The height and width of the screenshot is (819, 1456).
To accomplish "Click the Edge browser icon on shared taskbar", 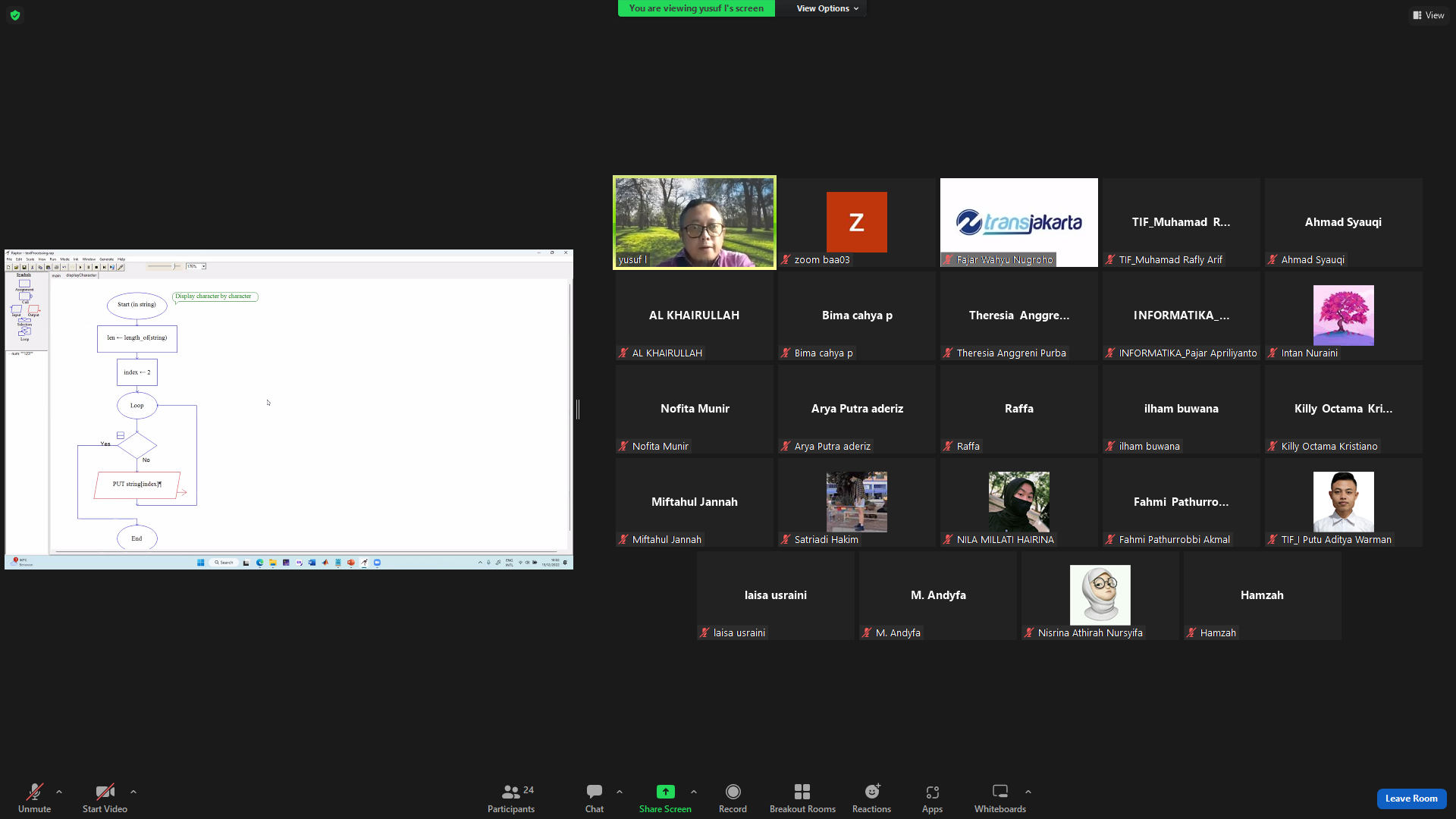I will point(260,563).
